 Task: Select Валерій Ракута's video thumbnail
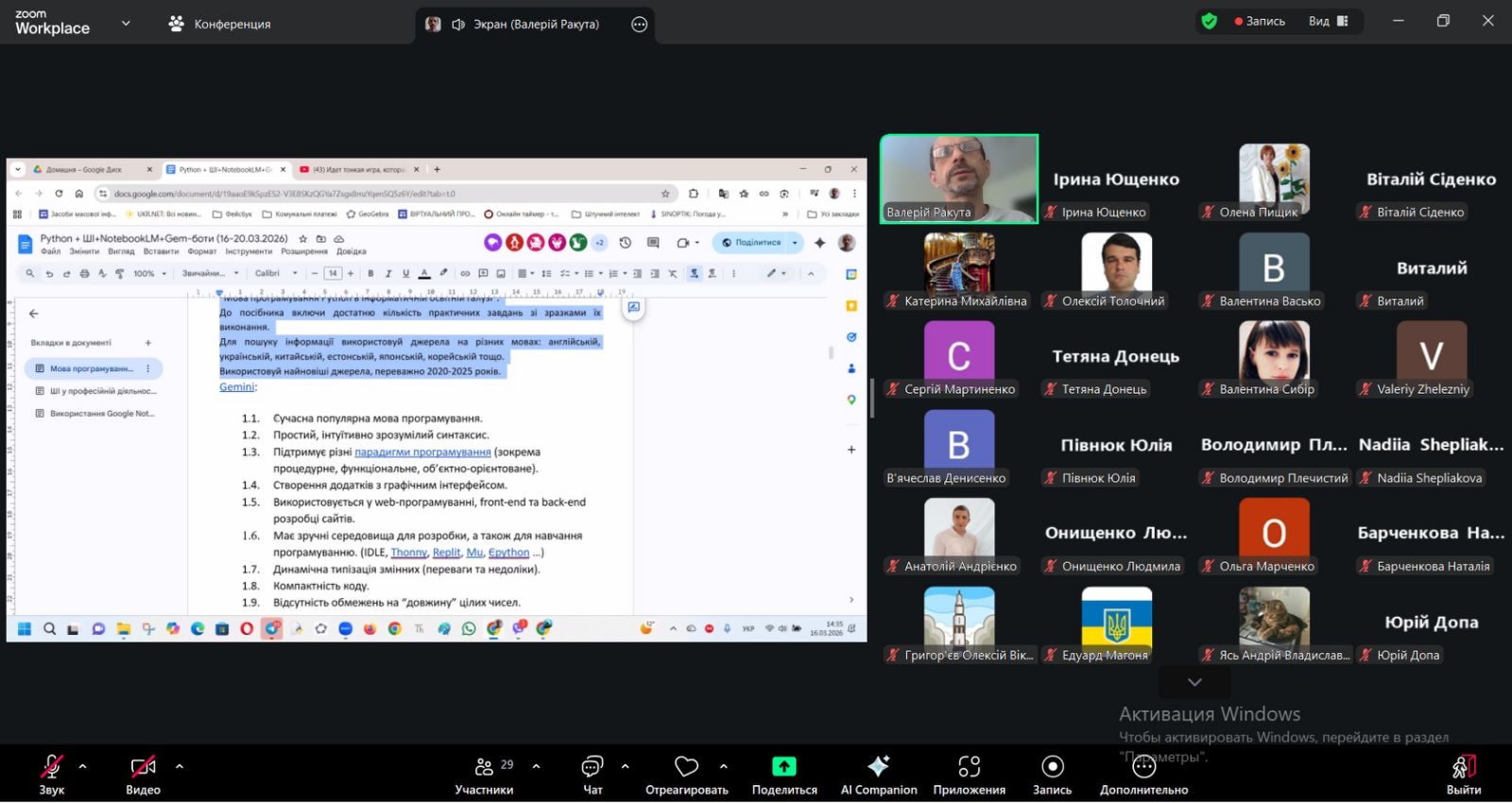pyautogui.click(x=958, y=179)
